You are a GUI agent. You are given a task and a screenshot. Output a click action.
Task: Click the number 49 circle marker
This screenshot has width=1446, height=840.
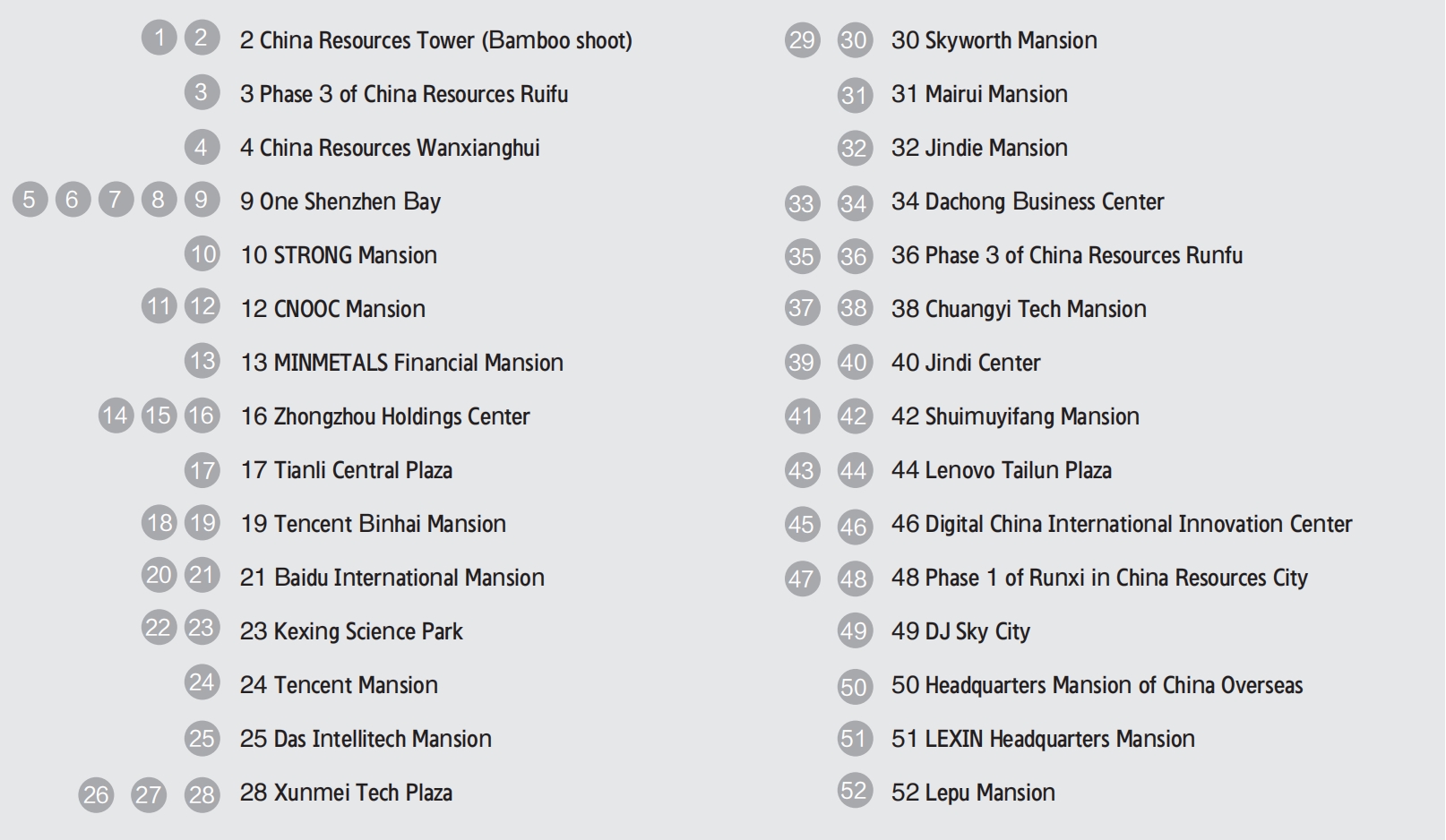tap(854, 631)
